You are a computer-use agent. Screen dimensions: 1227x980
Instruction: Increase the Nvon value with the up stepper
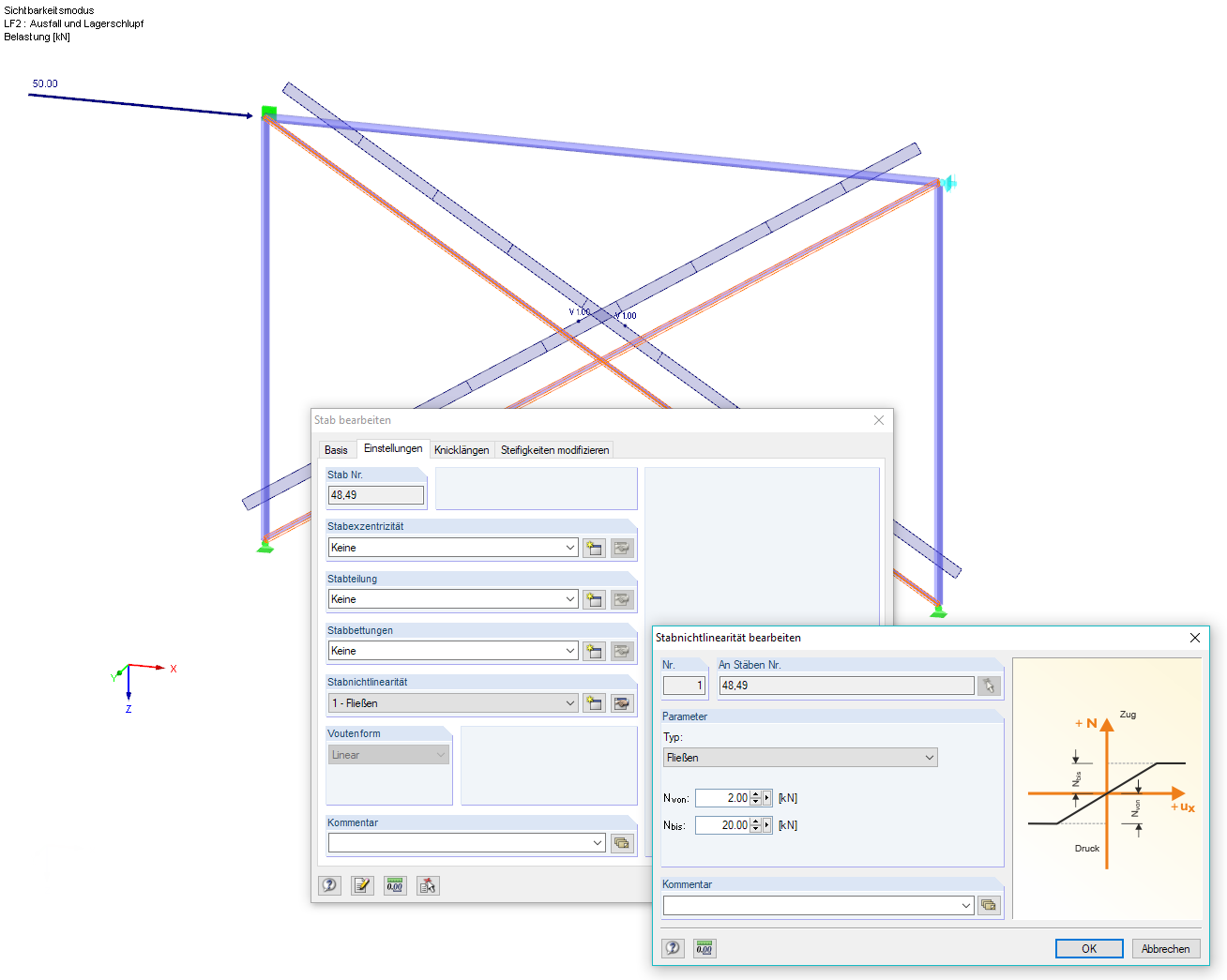click(x=756, y=793)
